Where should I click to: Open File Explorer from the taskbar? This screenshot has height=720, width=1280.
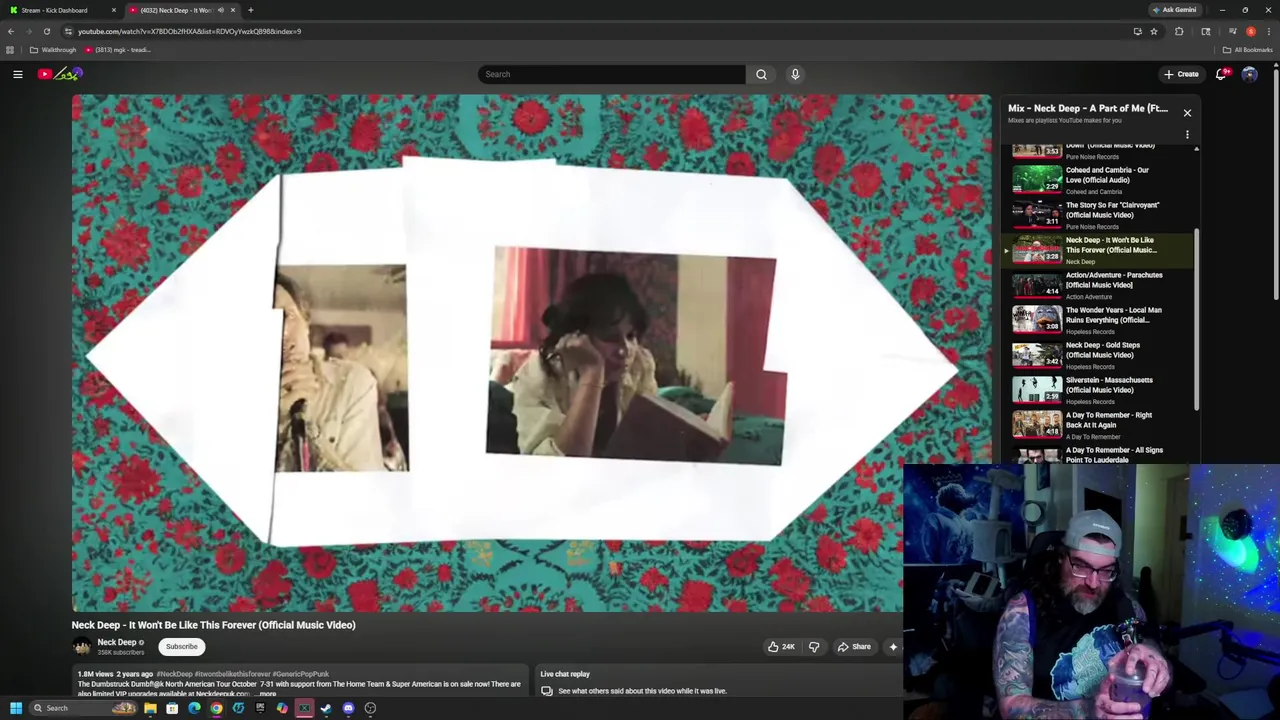point(150,708)
